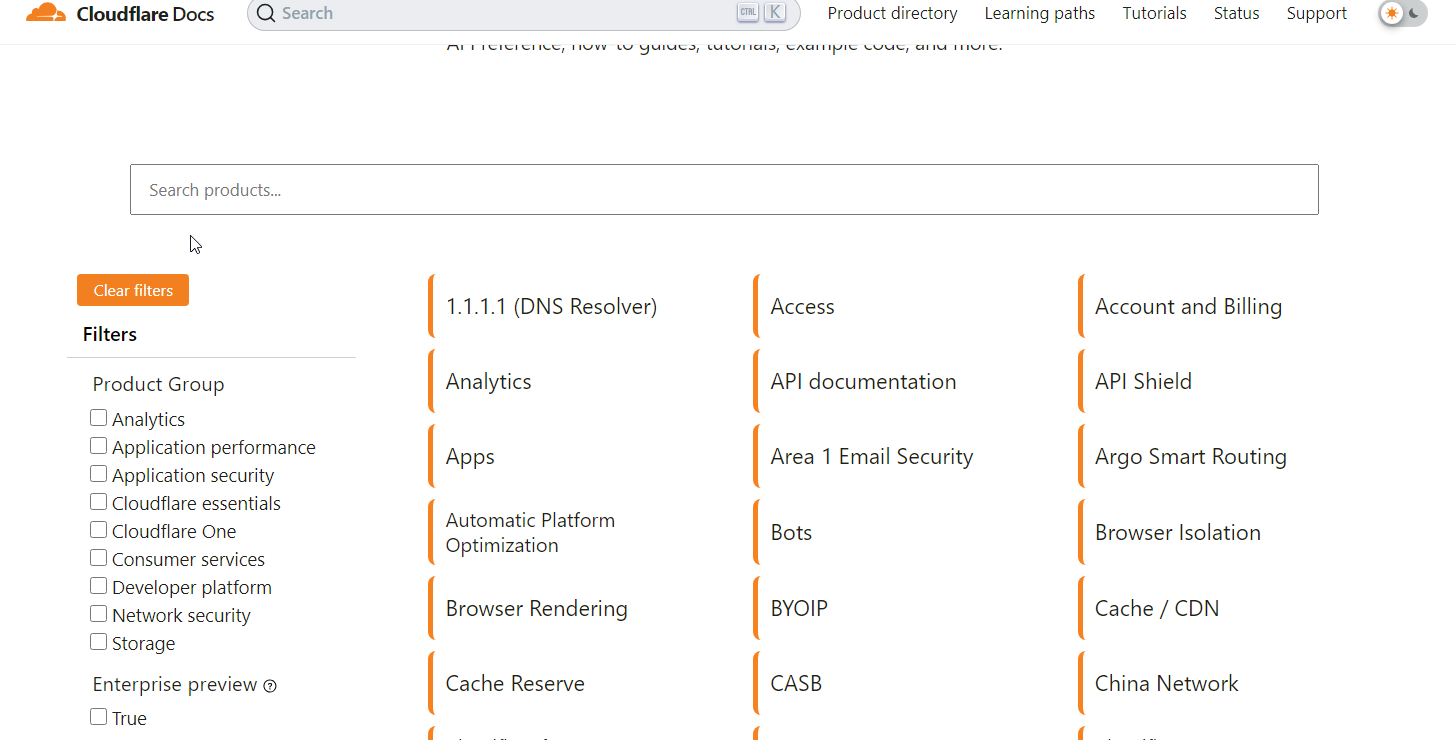The width and height of the screenshot is (1456, 740).
Task: Open Automatic Platform Optimization card
Action: (x=582, y=532)
